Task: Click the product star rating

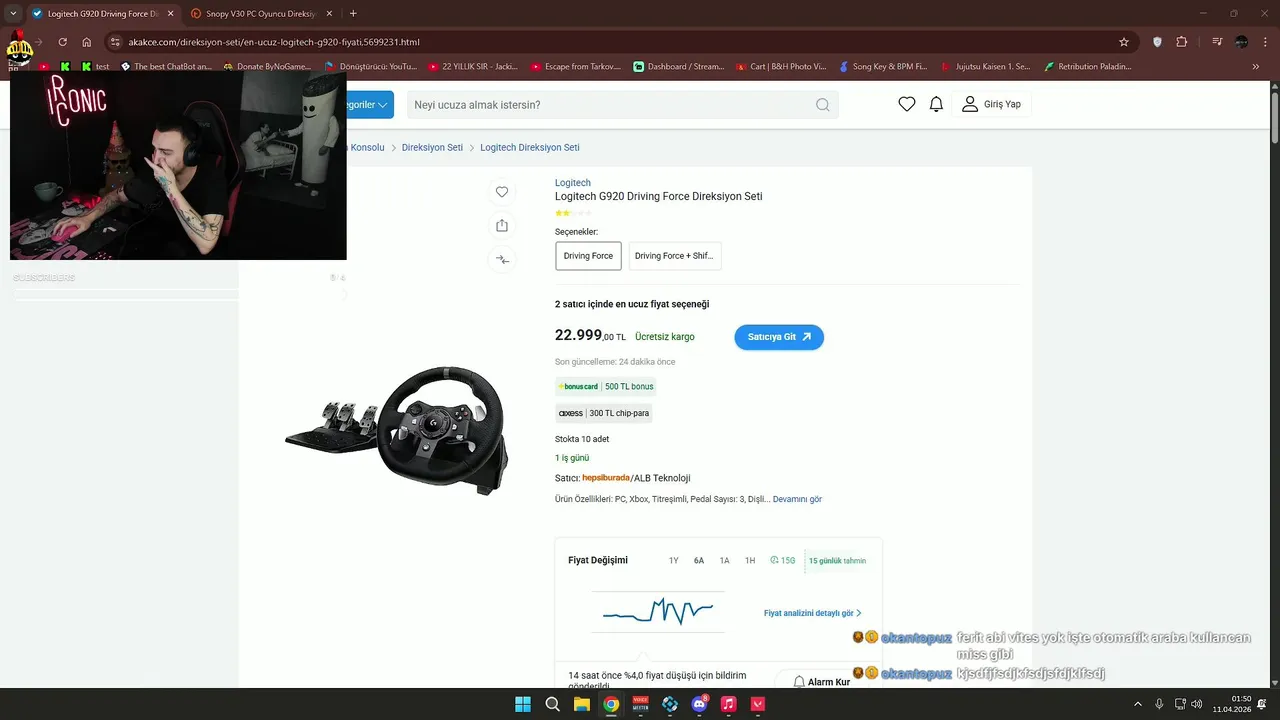Action: point(573,213)
